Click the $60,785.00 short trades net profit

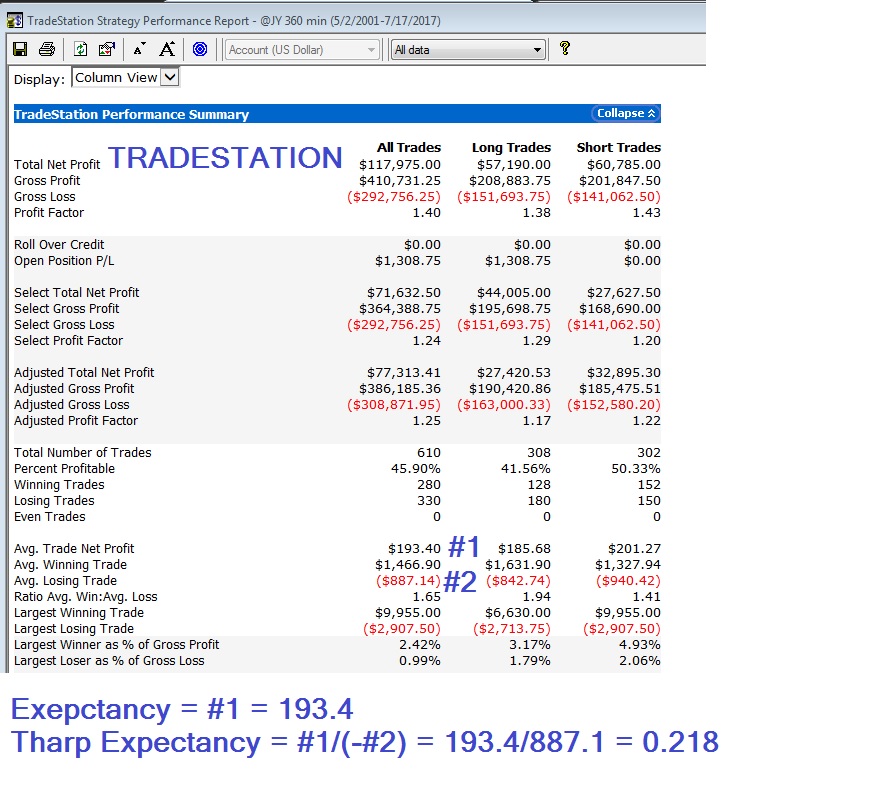coord(623,165)
